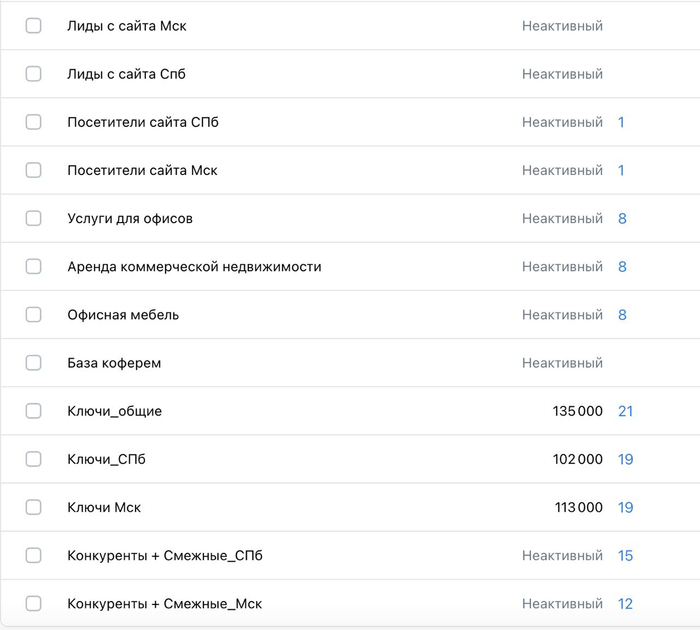Screen dimensions: 700x630
Task: Check the Ключи_общие checkbox
Action: pos(34,411)
